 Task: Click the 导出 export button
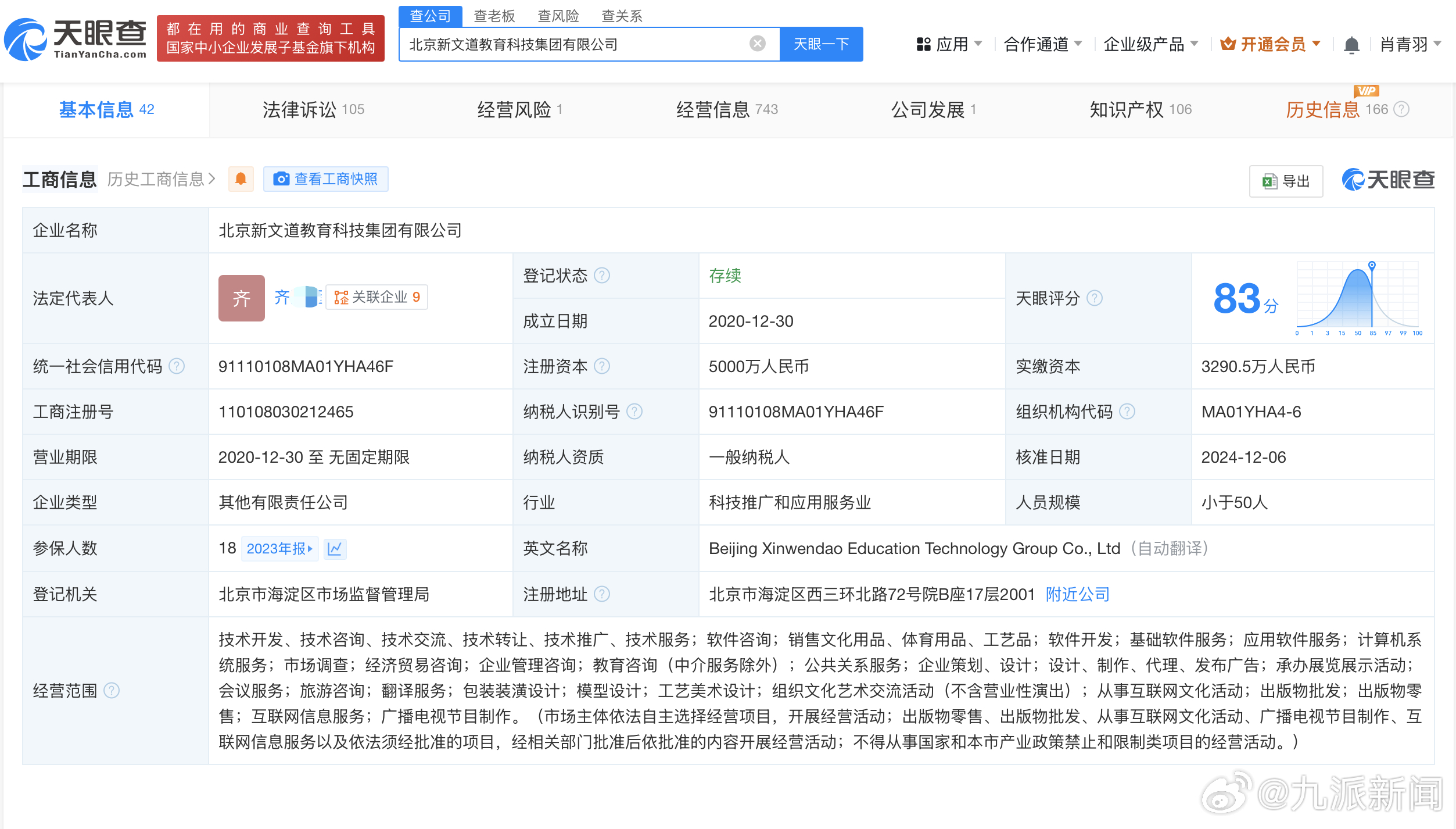(1286, 181)
